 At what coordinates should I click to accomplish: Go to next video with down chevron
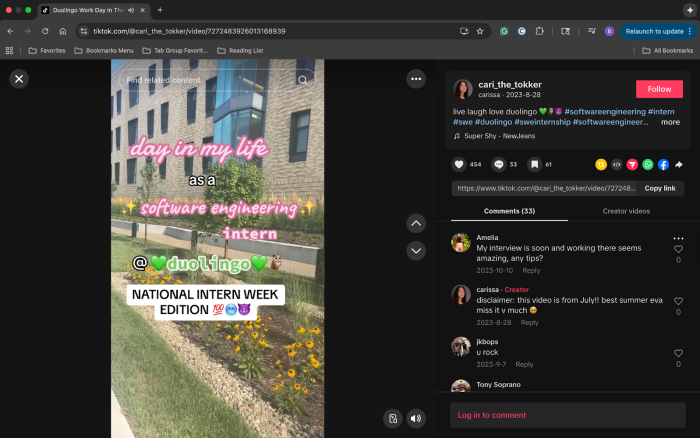(x=416, y=250)
